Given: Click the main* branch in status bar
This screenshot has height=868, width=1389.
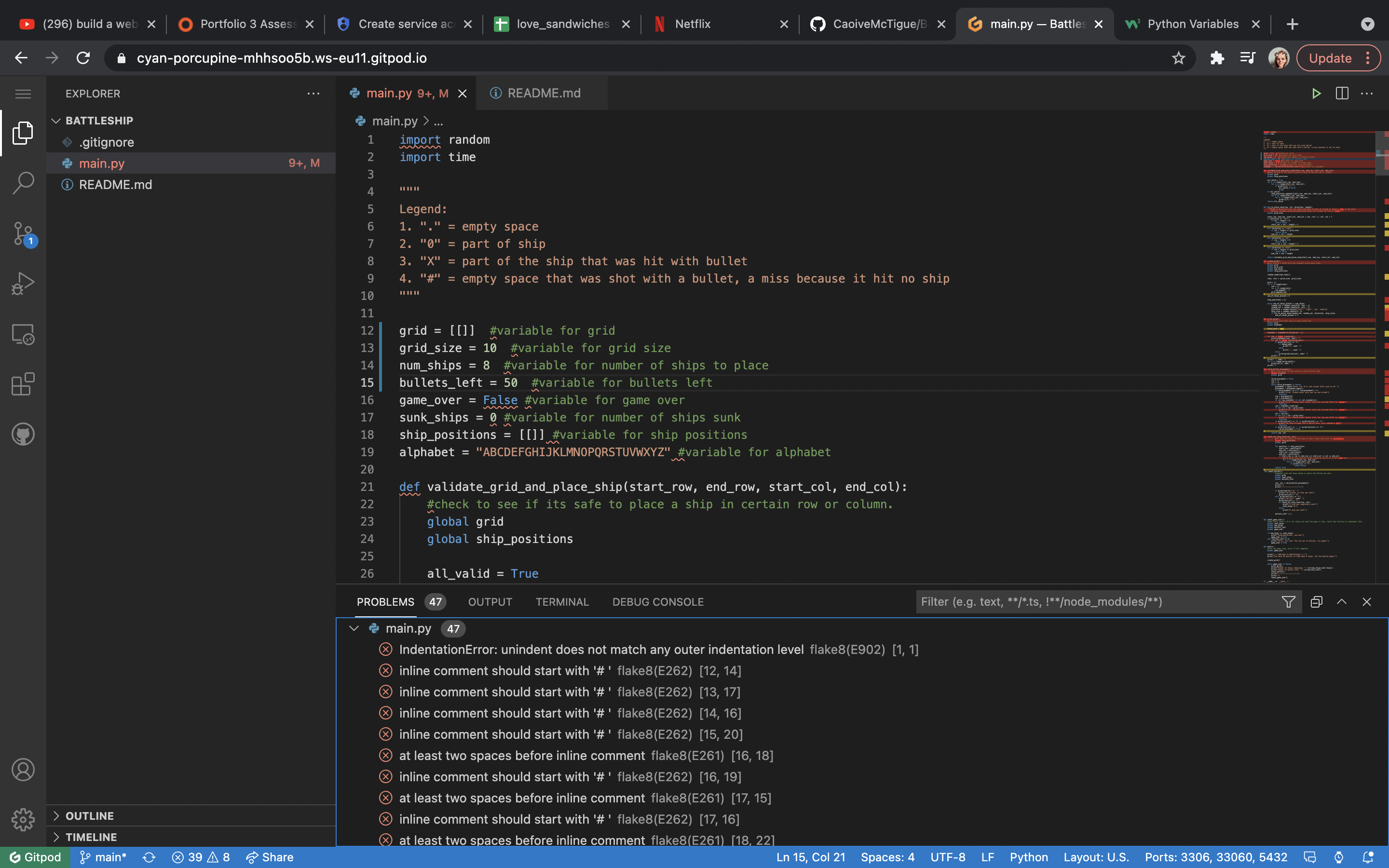Looking at the screenshot, I should coord(103,857).
